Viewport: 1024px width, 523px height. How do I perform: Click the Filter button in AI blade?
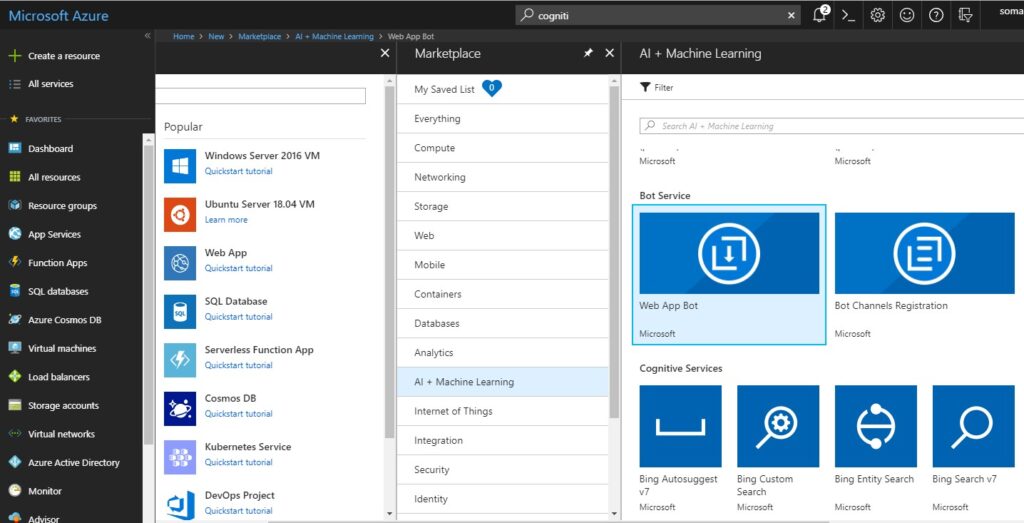pos(656,87)
